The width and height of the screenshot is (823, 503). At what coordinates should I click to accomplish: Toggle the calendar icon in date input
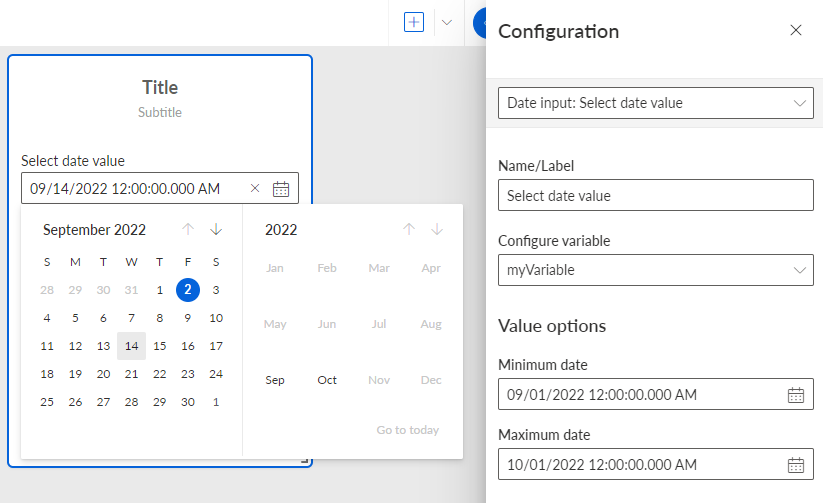coord(281,188)
